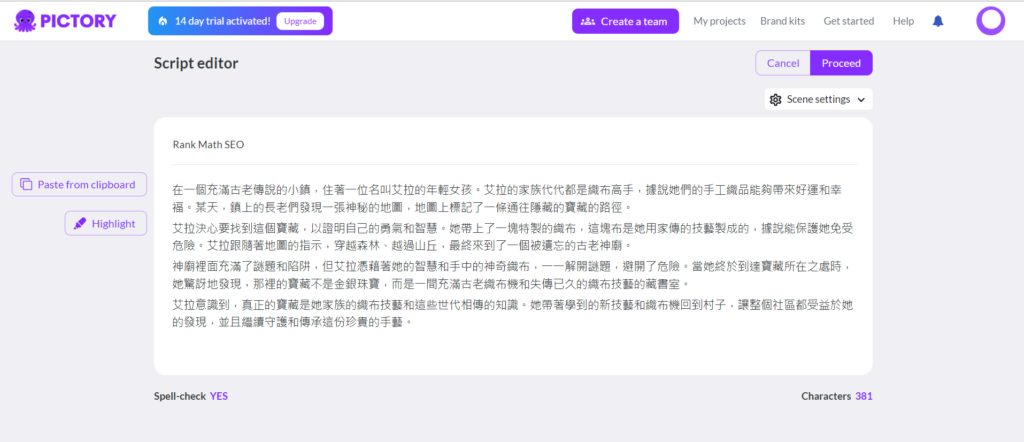Click the clipboard icon for pasting
Screen dimensions: 1024x442
25,185
